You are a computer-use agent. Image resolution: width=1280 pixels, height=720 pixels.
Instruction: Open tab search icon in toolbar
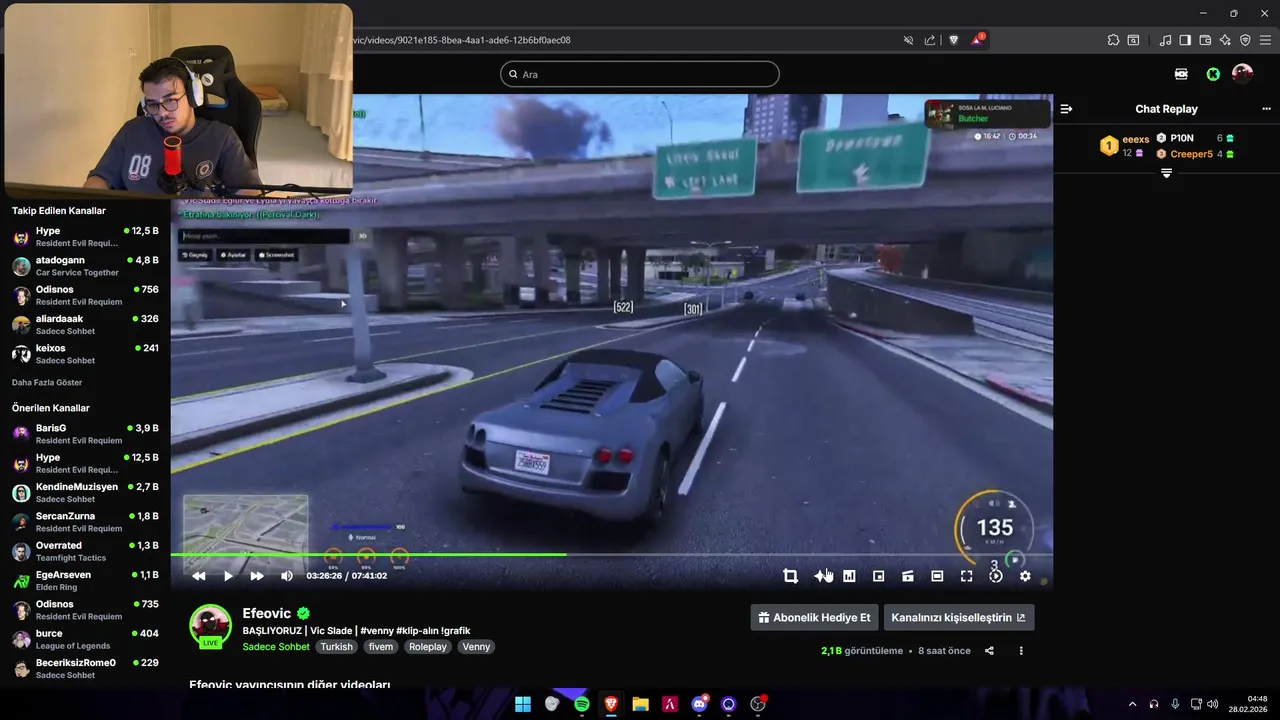click(x=1133, y=40)
